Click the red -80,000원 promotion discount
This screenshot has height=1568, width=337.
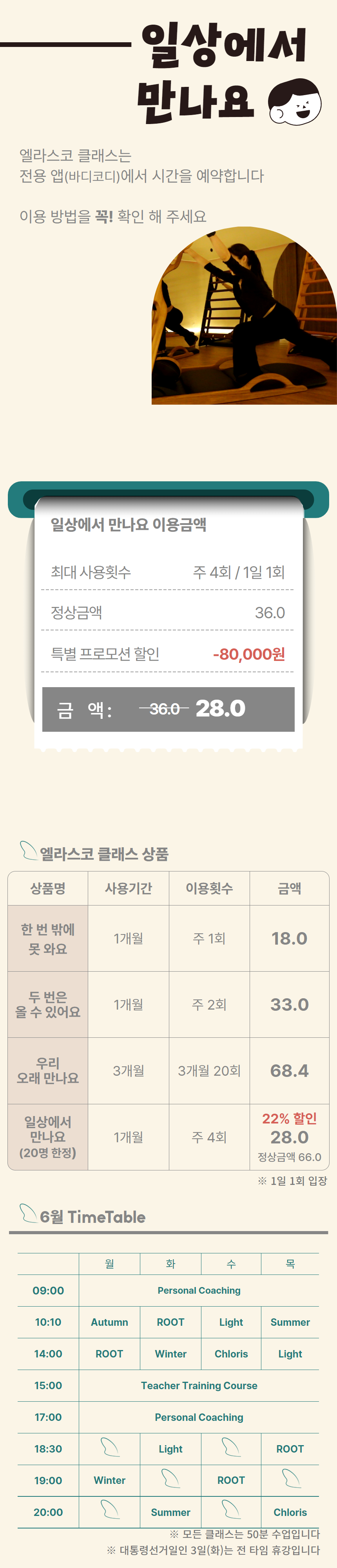point(249,654)
